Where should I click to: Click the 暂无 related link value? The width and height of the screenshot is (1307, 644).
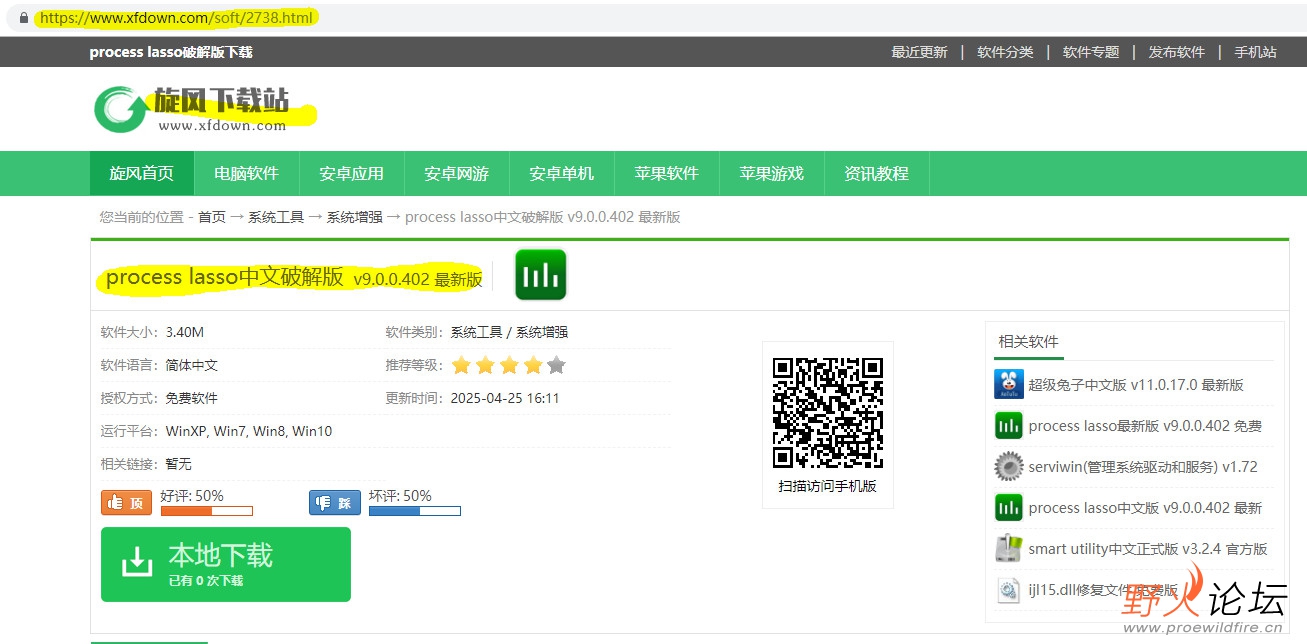point(178,464)
